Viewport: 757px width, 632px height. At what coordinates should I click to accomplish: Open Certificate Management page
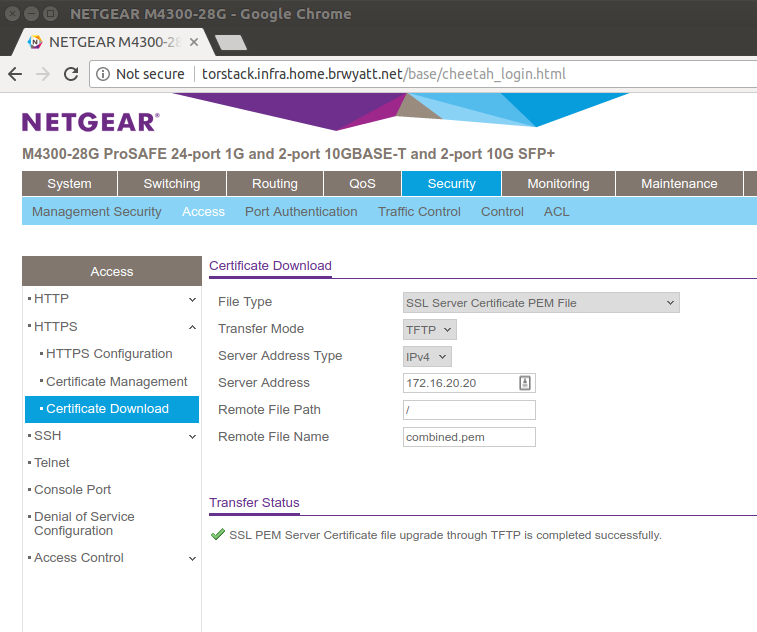point(116,382)
